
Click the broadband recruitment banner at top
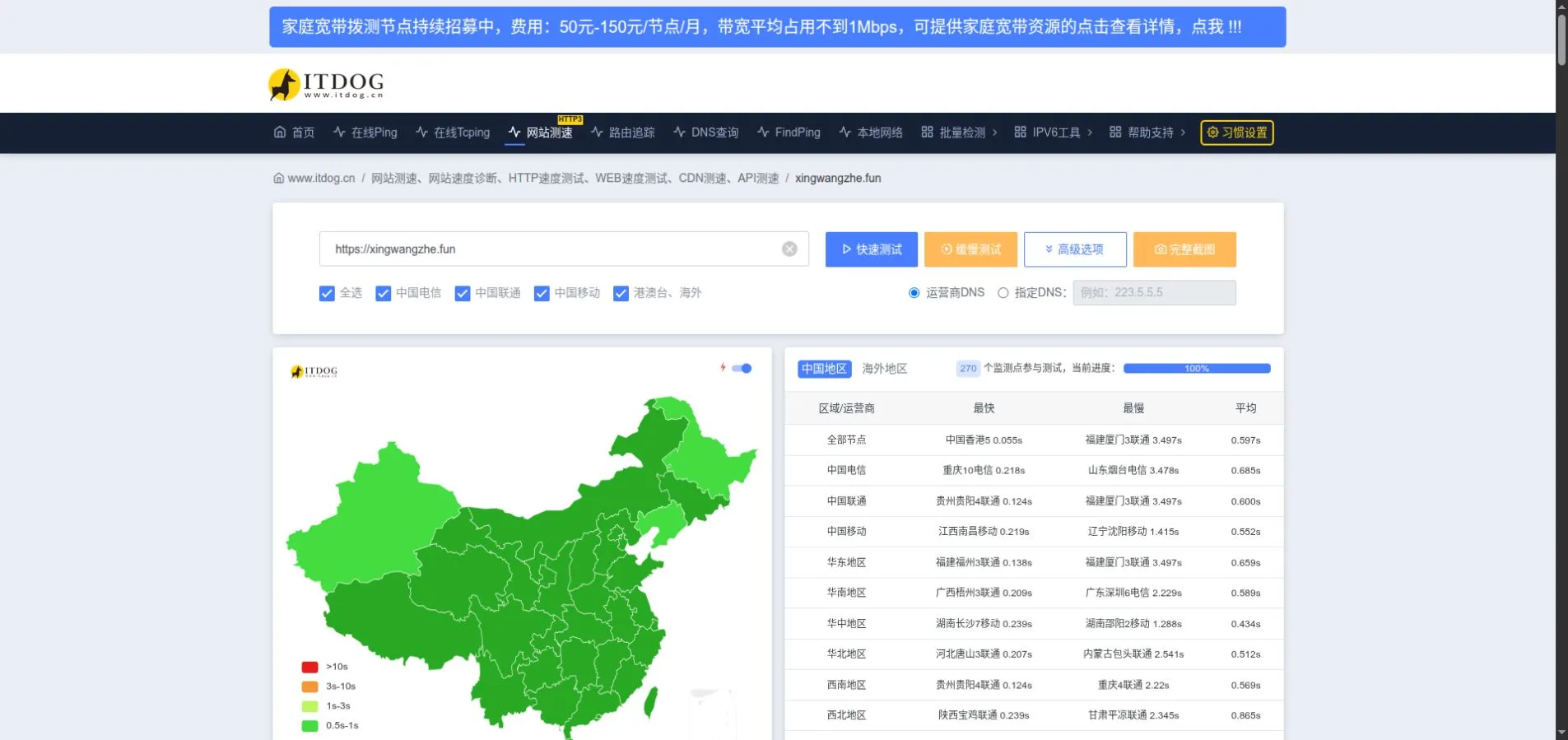(x=777, y=27)
